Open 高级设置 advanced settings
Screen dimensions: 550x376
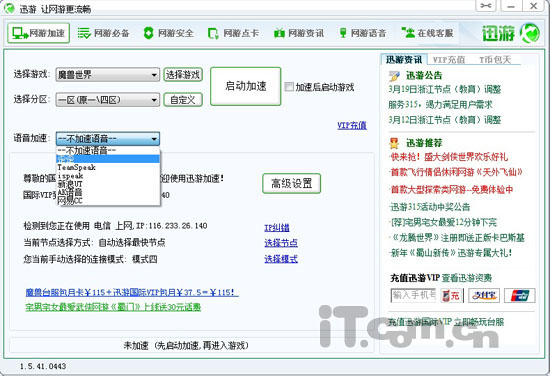291,183
